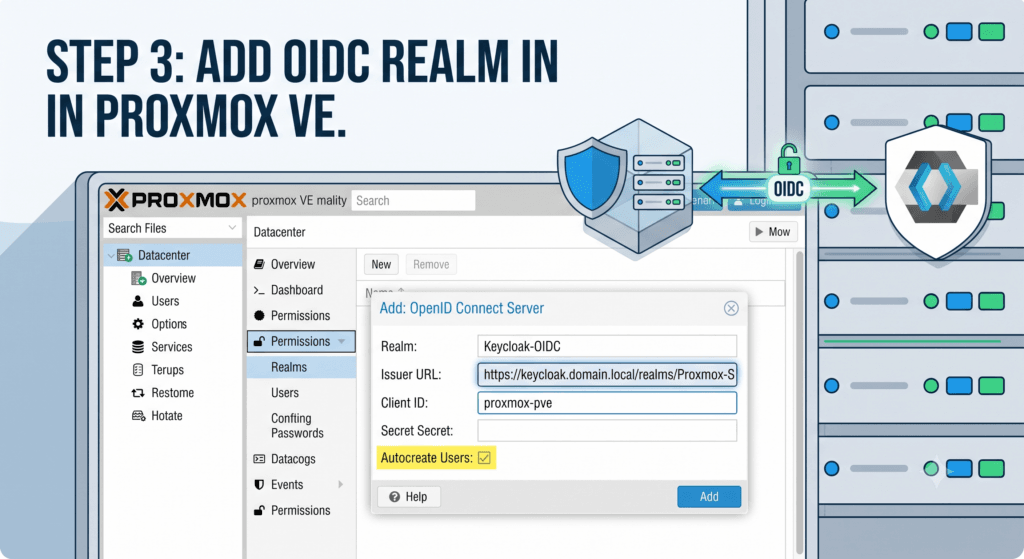Click the Datacenter breadcrumb title
Viewport: 1024px width, 559px height.
280,232
